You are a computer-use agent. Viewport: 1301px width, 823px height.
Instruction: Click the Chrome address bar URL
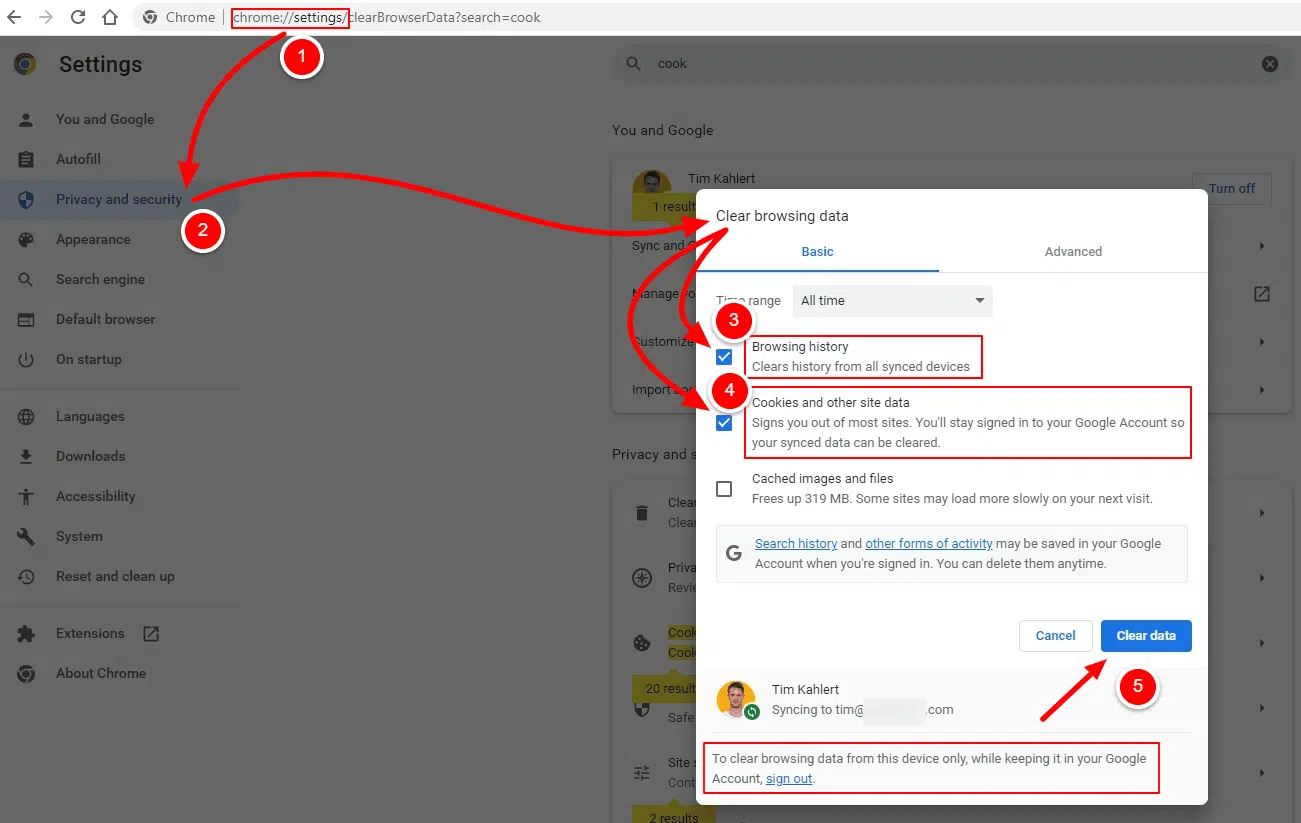pos(386,17)
